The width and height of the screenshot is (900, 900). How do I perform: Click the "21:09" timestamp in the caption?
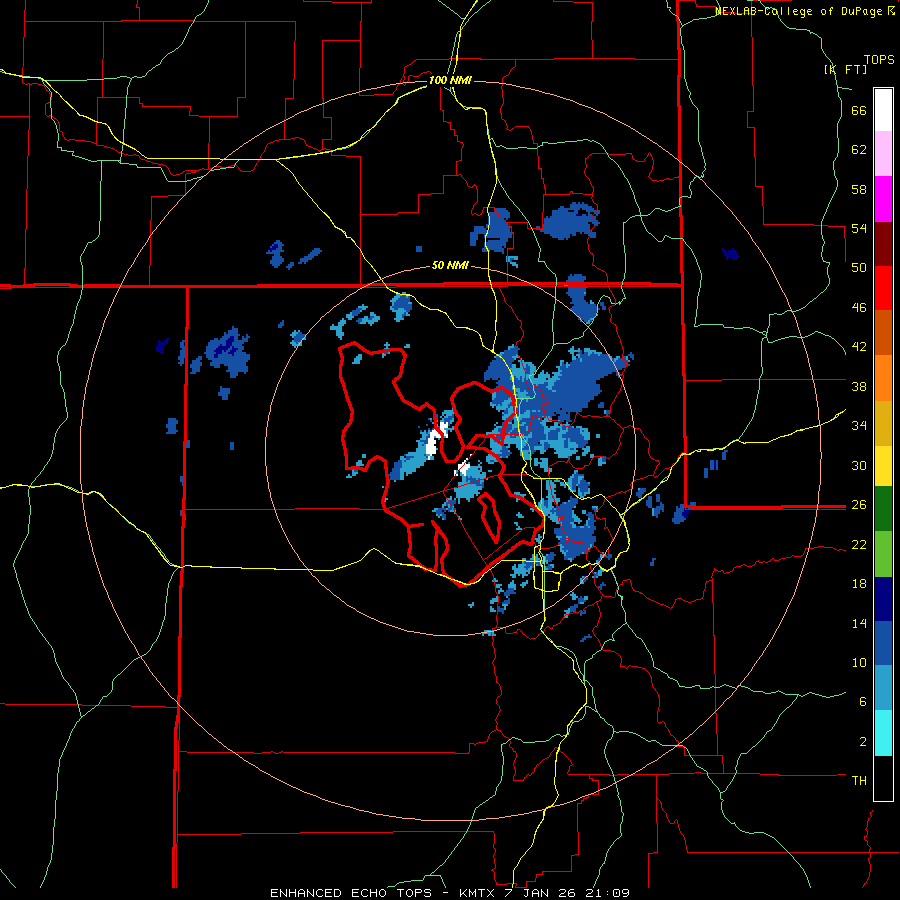point(608,893)
